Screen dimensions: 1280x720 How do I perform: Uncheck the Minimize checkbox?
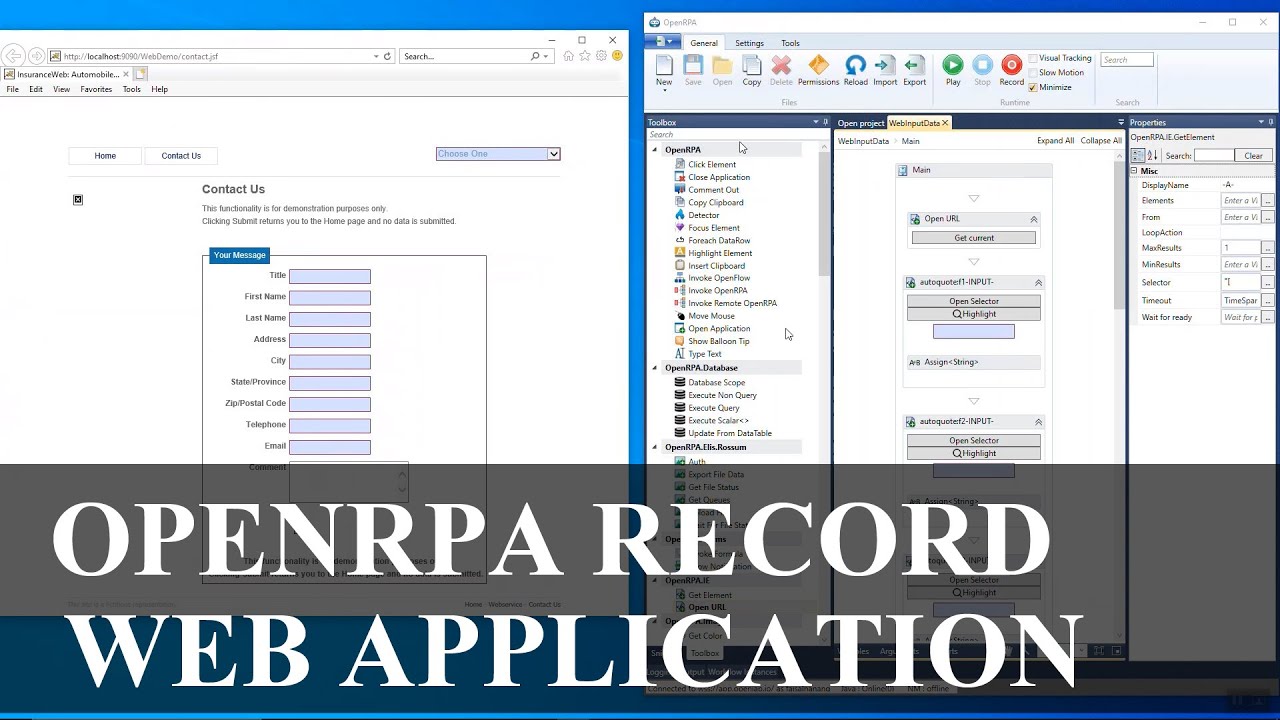coord(1033,87)
